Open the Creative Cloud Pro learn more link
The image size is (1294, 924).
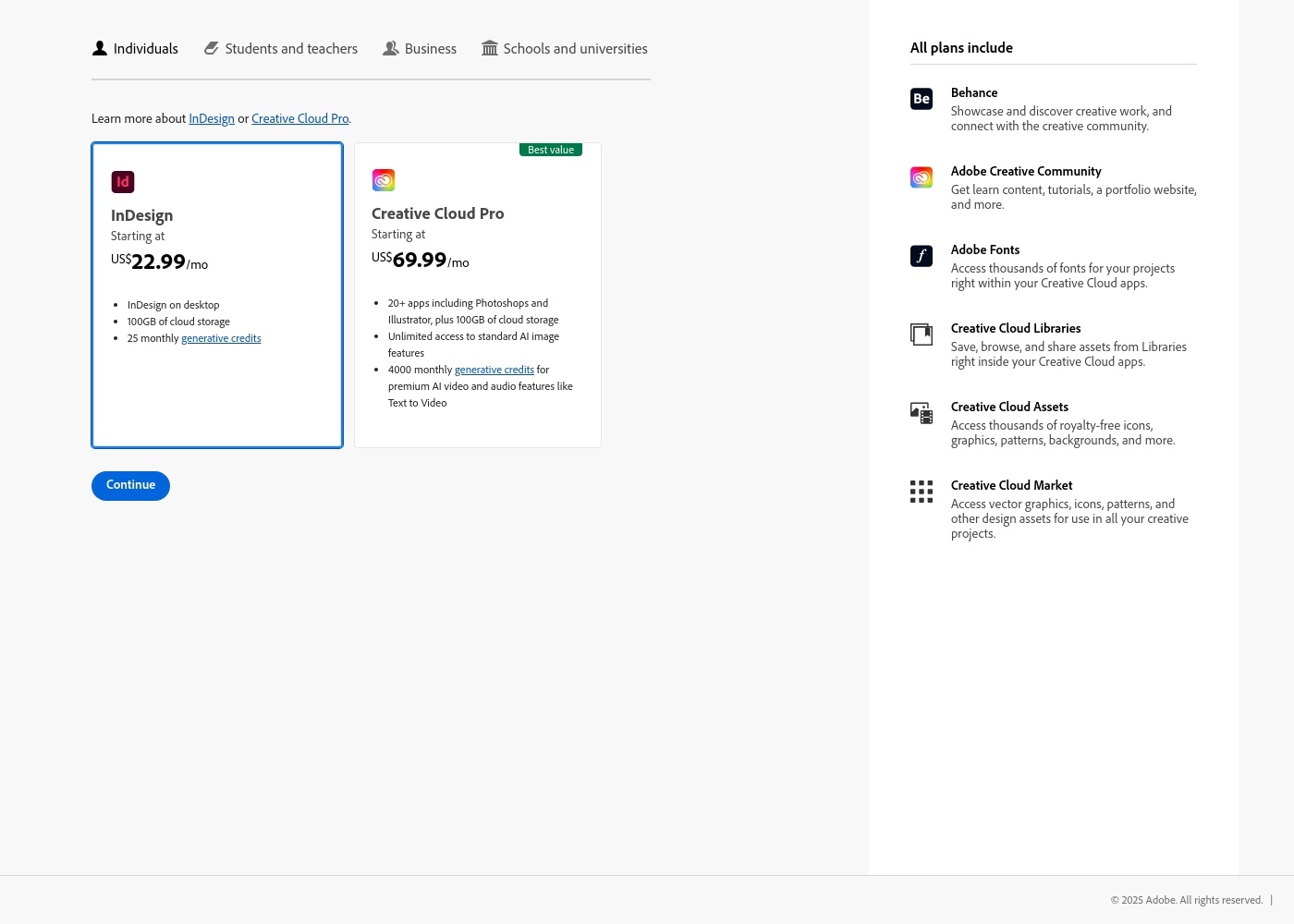(300, 119)
